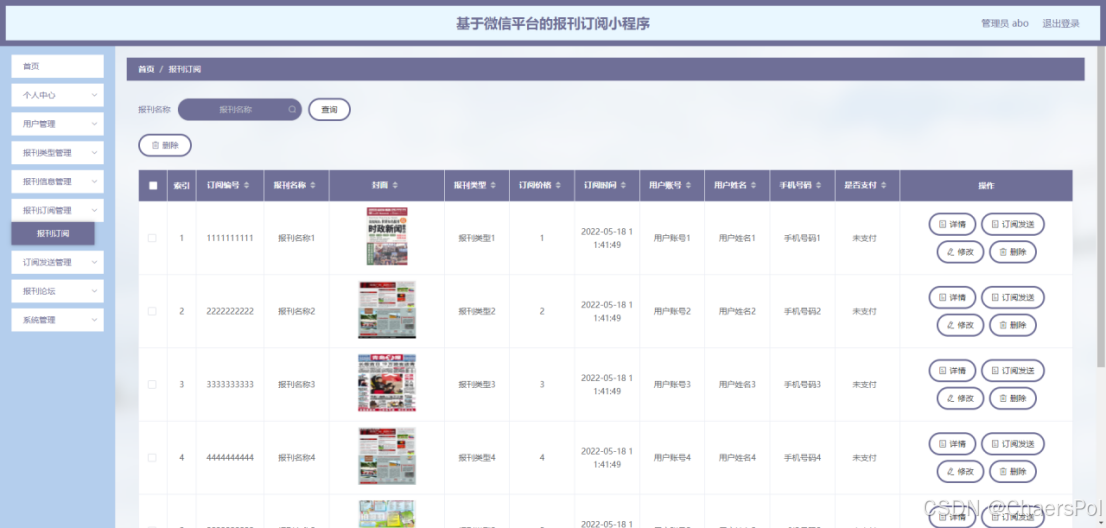Select the 报刊订阅 submenu item in sidebar
Image resolution: width=1106 pixels, height=528 pixels.
tap(53, 233)
